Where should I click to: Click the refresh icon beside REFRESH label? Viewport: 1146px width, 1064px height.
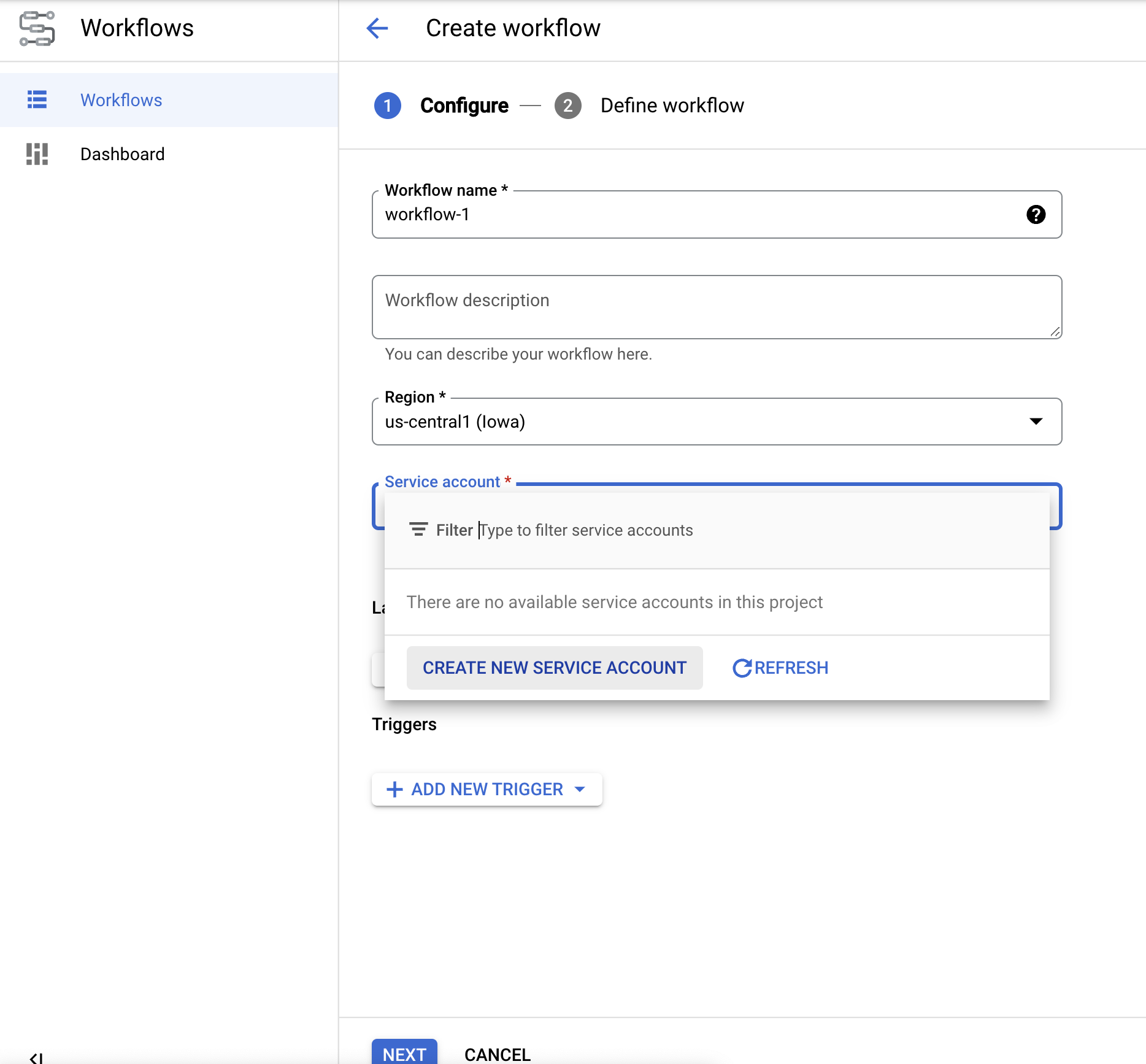tap(742, 668)
